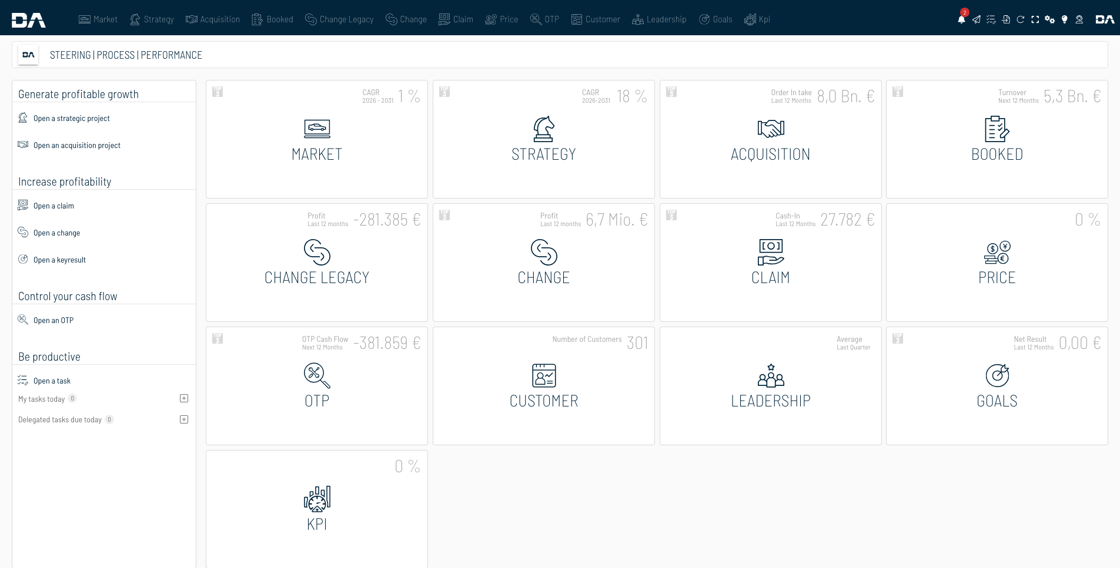1120x568 pixels.
Task: Click the 6,7 Mio. € profit value
Action: pos(616,219)
